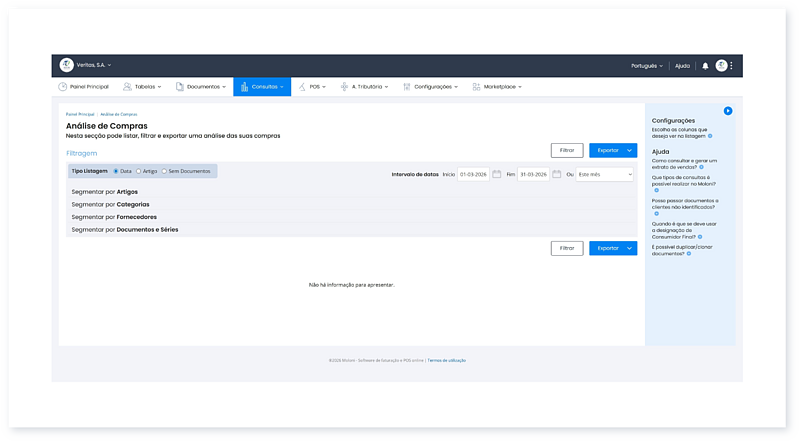Click the A. Tributária menu icon
Image resolution: width=800 pixels, height=442 pixels.
click(x=344, y=87)
